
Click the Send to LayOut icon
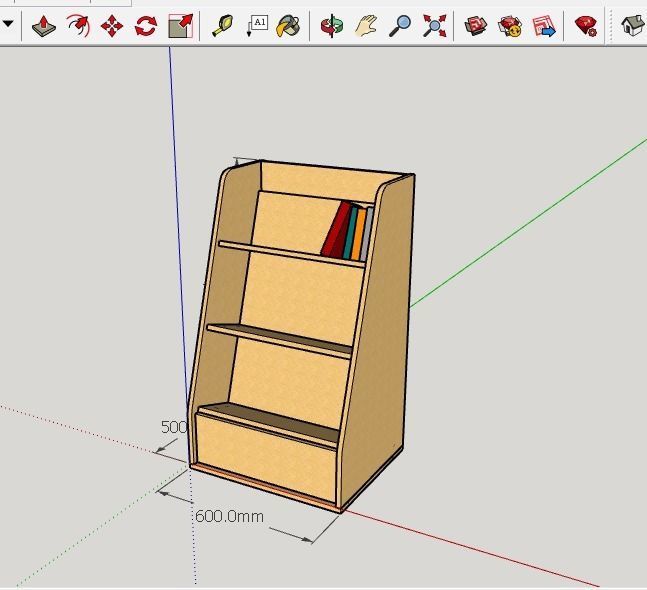(x=544, y=26)
